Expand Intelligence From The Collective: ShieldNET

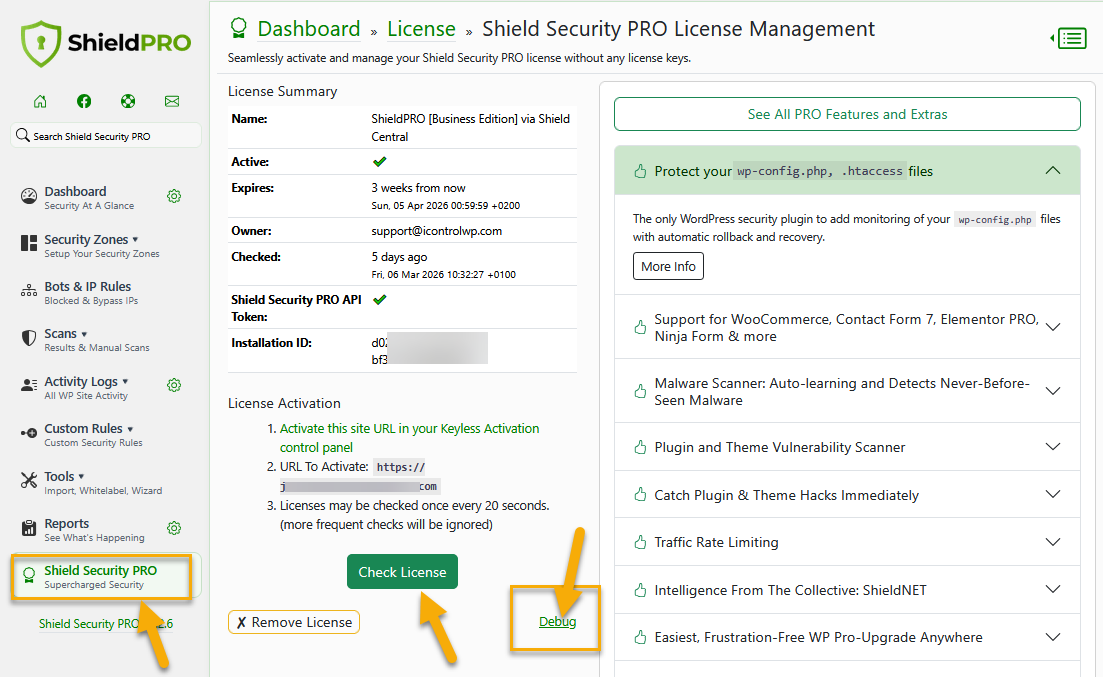pos(847,590)
